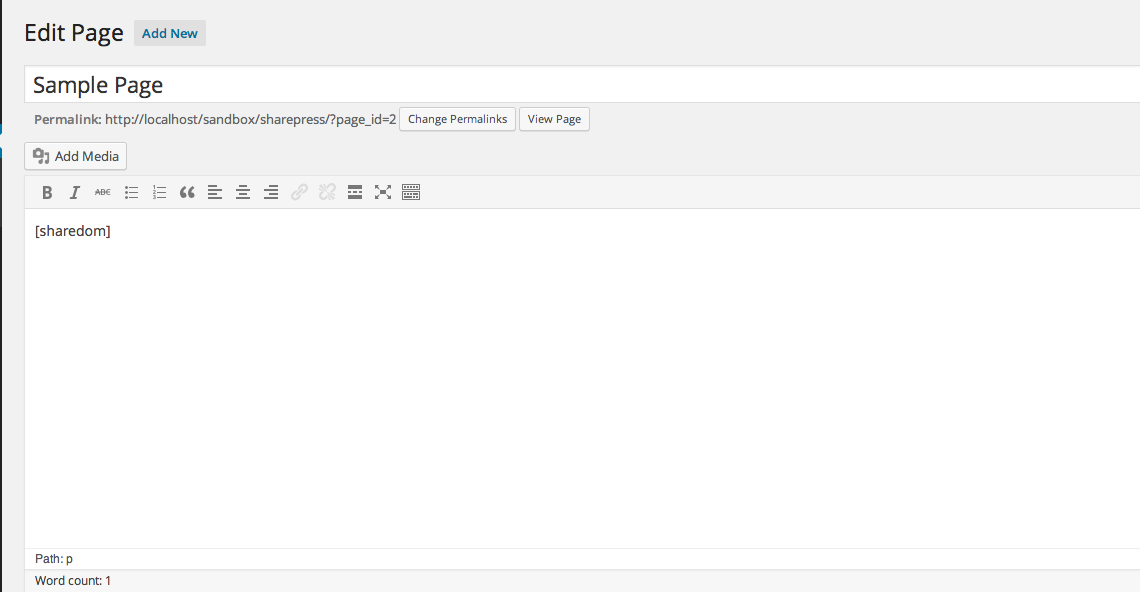Click the unlink icon
Screen dimensions: 1140x592
327,193
